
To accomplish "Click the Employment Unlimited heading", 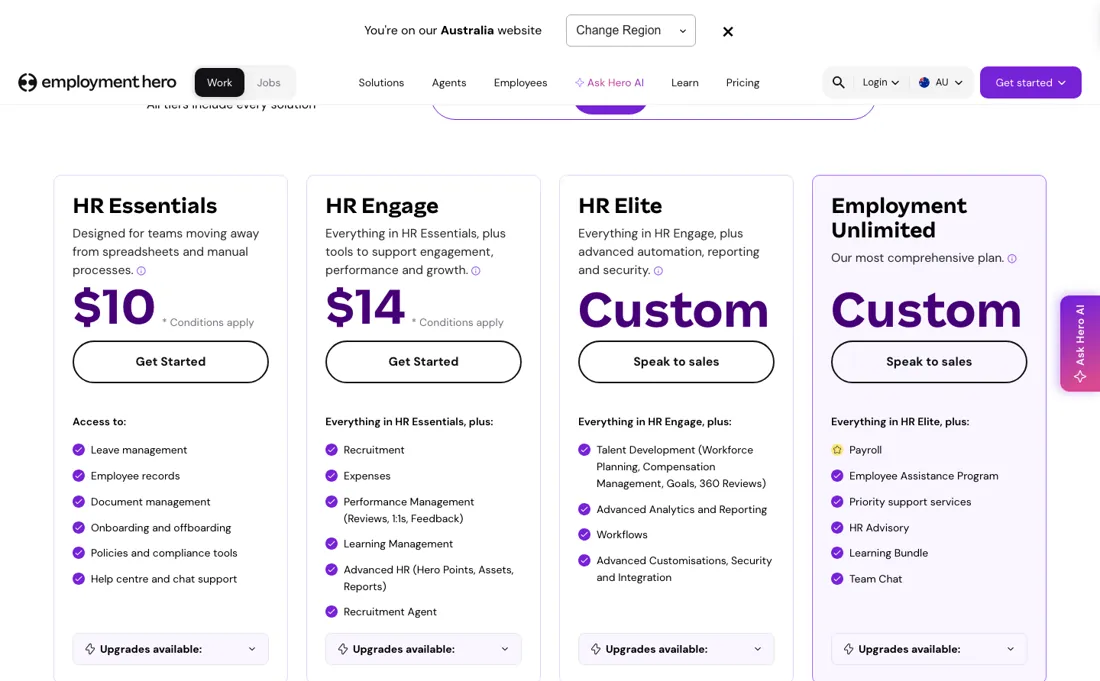I will click(x=899, y=217).
